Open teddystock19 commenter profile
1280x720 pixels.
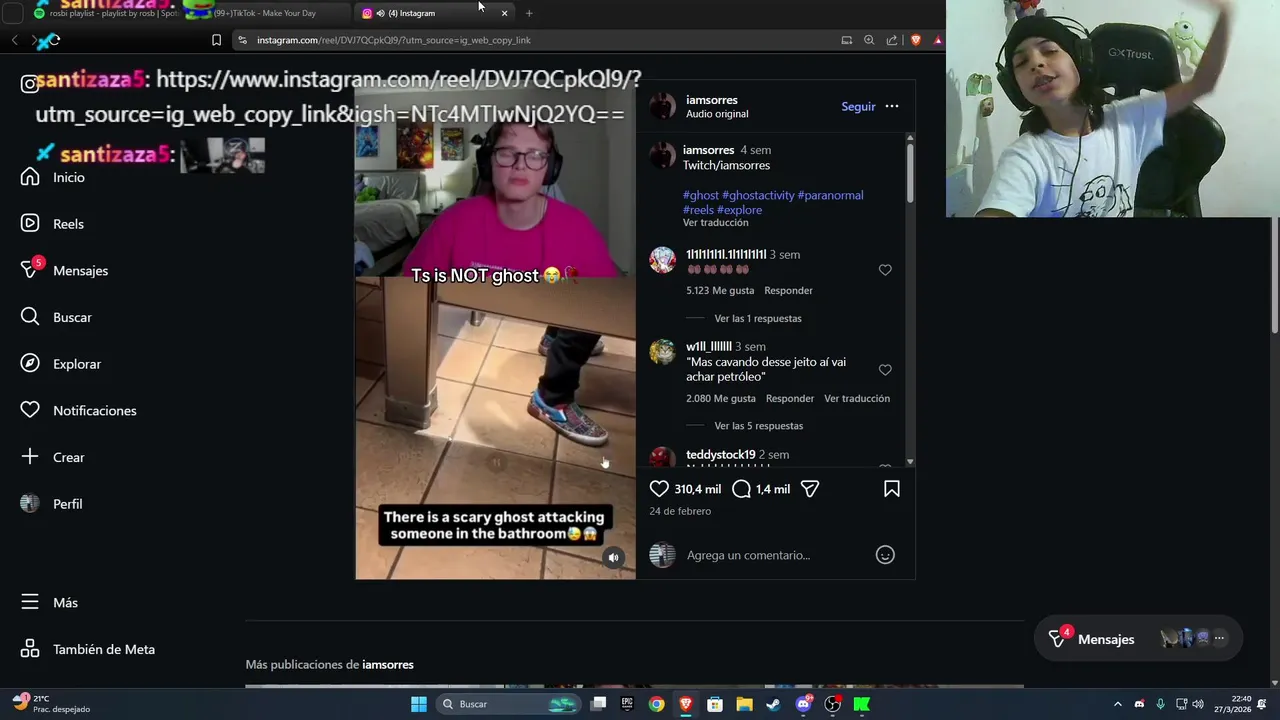point(720,455)
